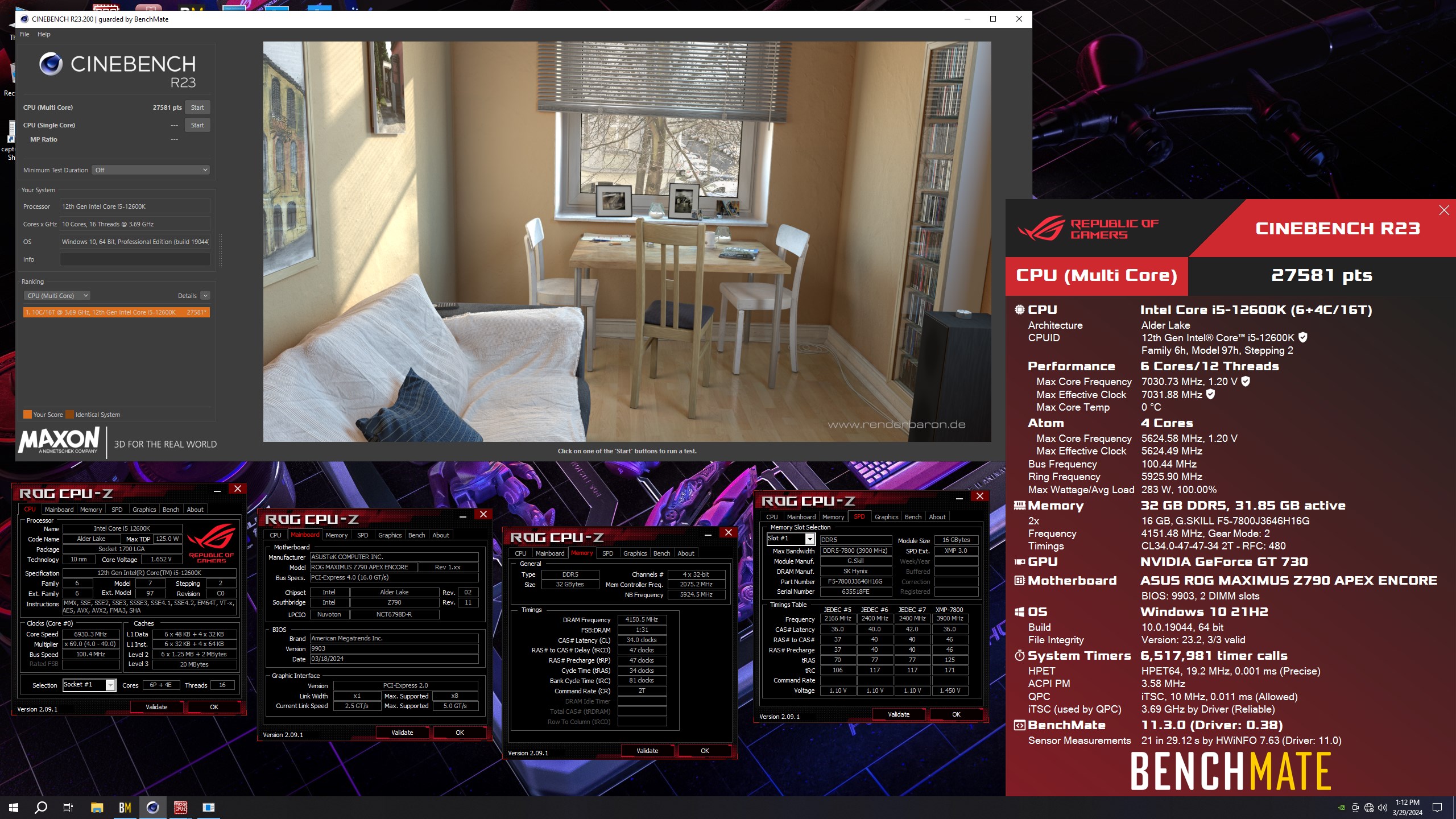This screenshot has width=1456, height=819.
Task: Click the Processor field '12th Gen Intel Core i5-12600K'
Action: tap(135, 206)
